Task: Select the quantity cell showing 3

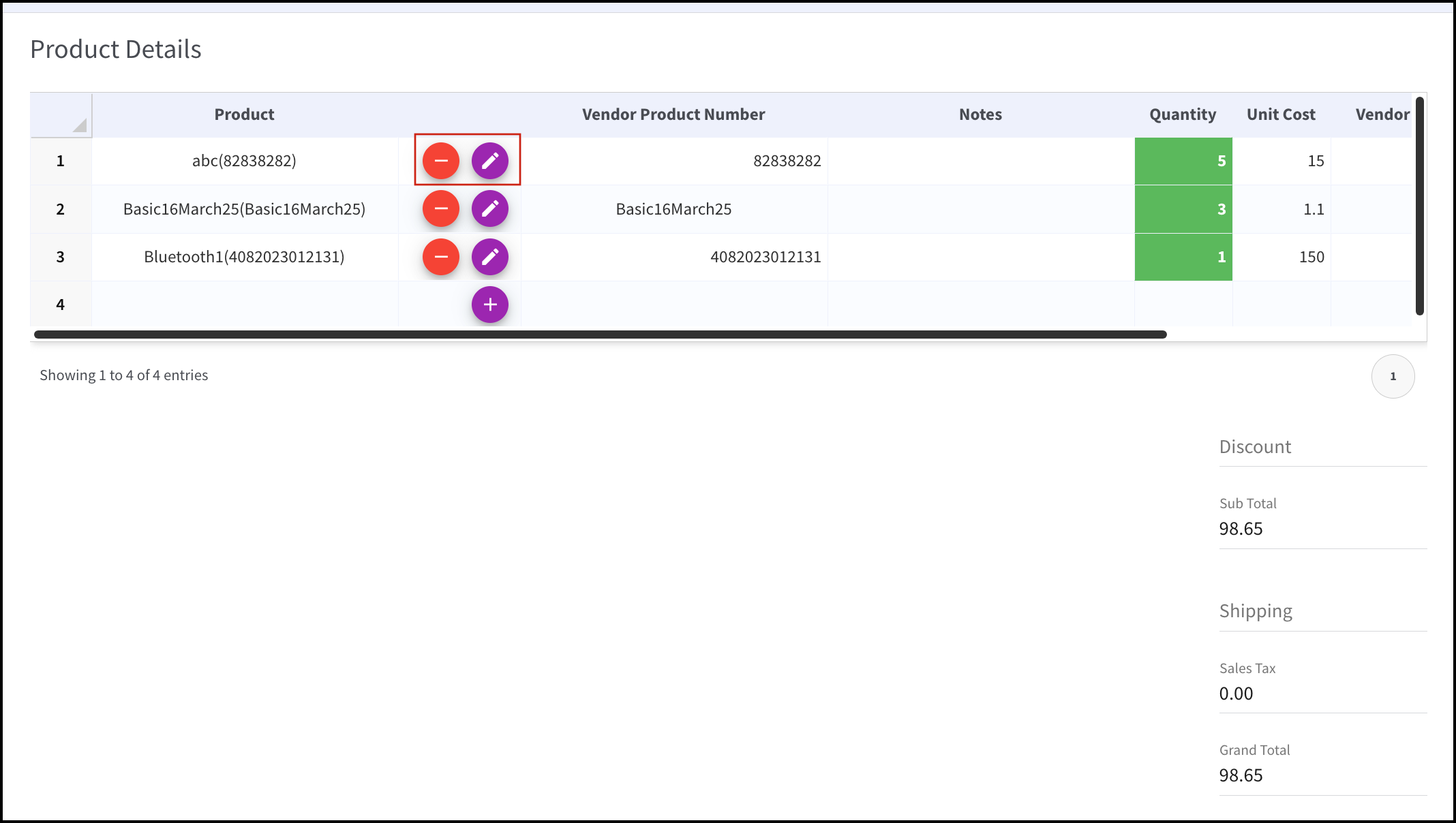Action: [x=1183, y=209]
